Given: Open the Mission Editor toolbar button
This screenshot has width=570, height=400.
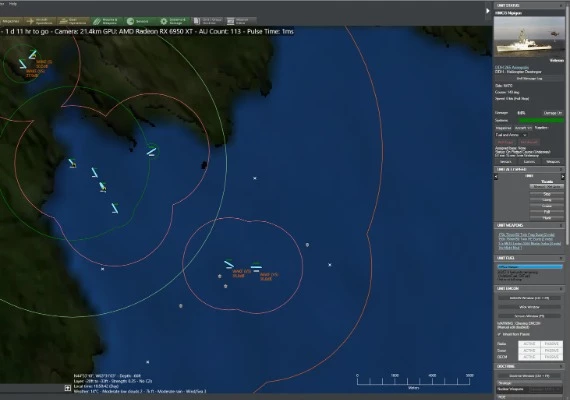Looking at the screenshot, I should 241,21.
